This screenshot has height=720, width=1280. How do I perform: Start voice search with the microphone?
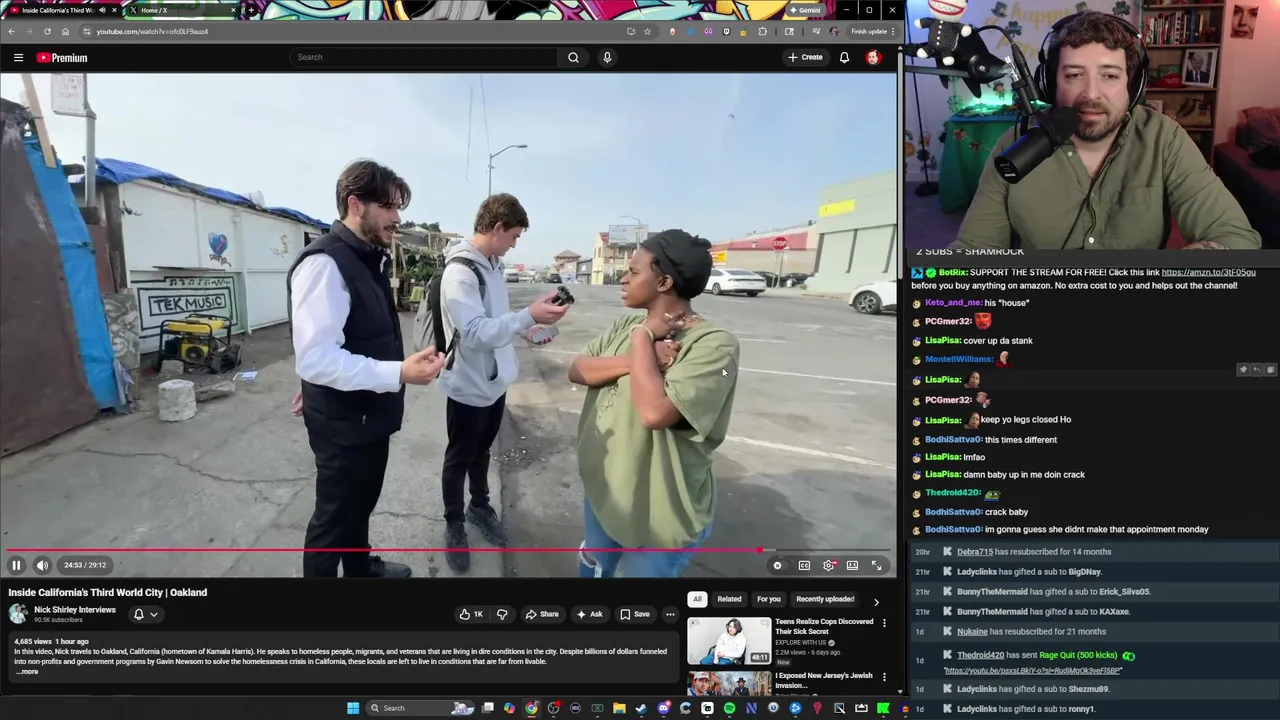[606, 57]
